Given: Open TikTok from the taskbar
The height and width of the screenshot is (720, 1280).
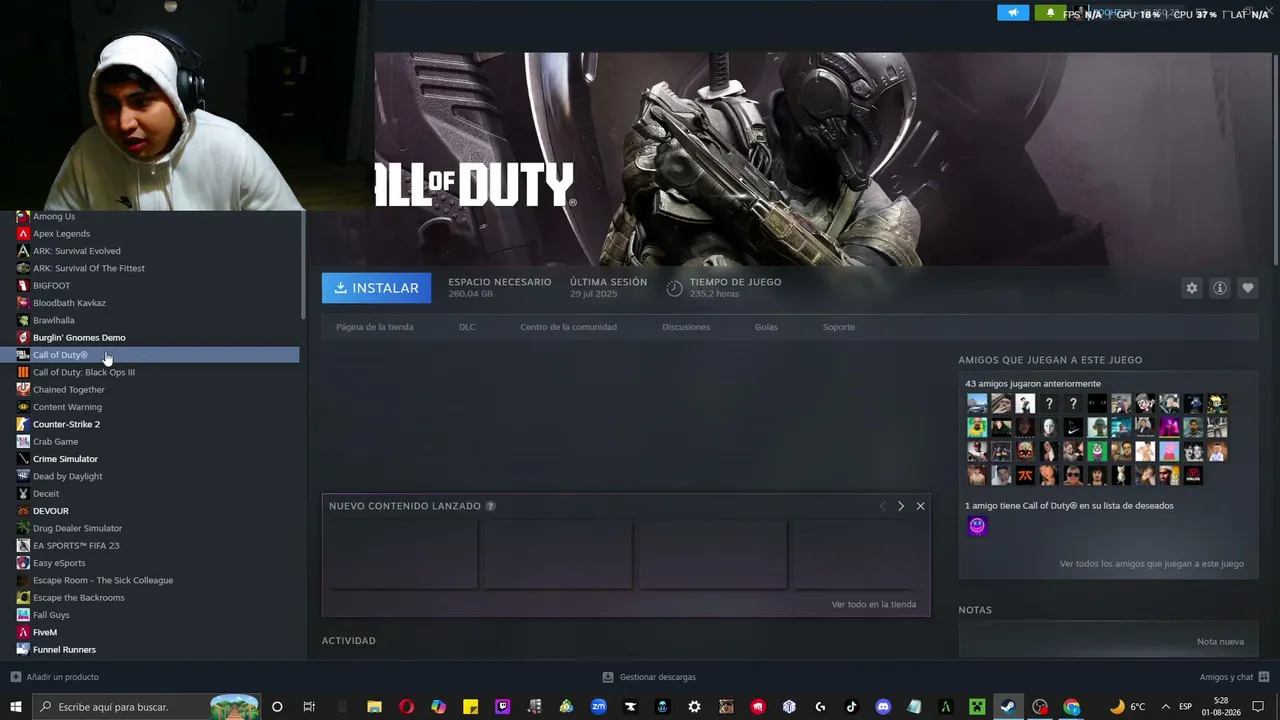Looking at the screenshot, I should 851,707.
